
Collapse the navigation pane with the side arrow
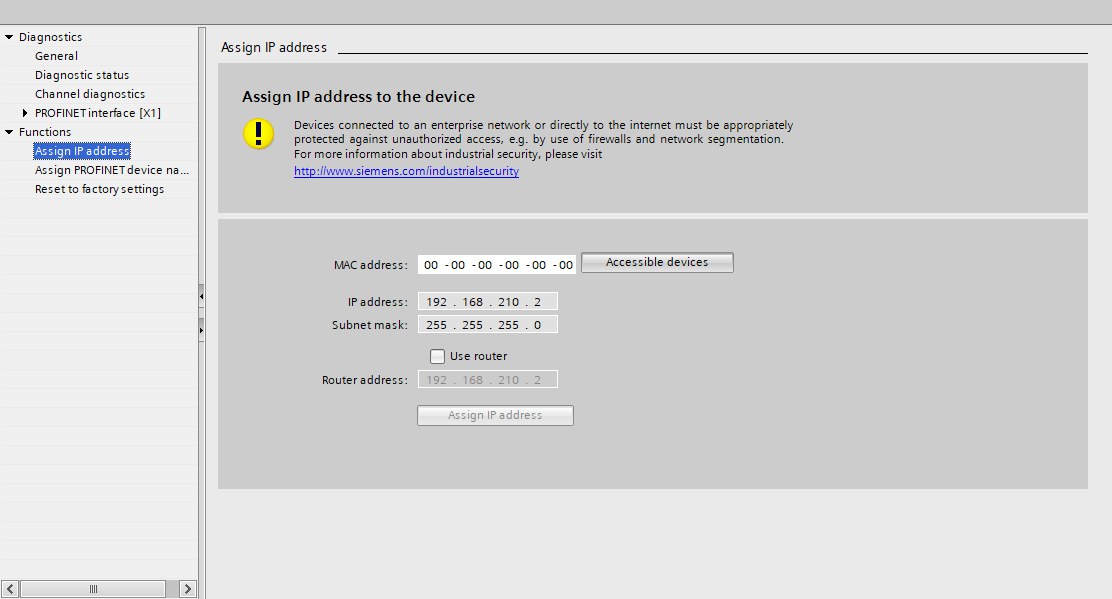click(201, 296)
